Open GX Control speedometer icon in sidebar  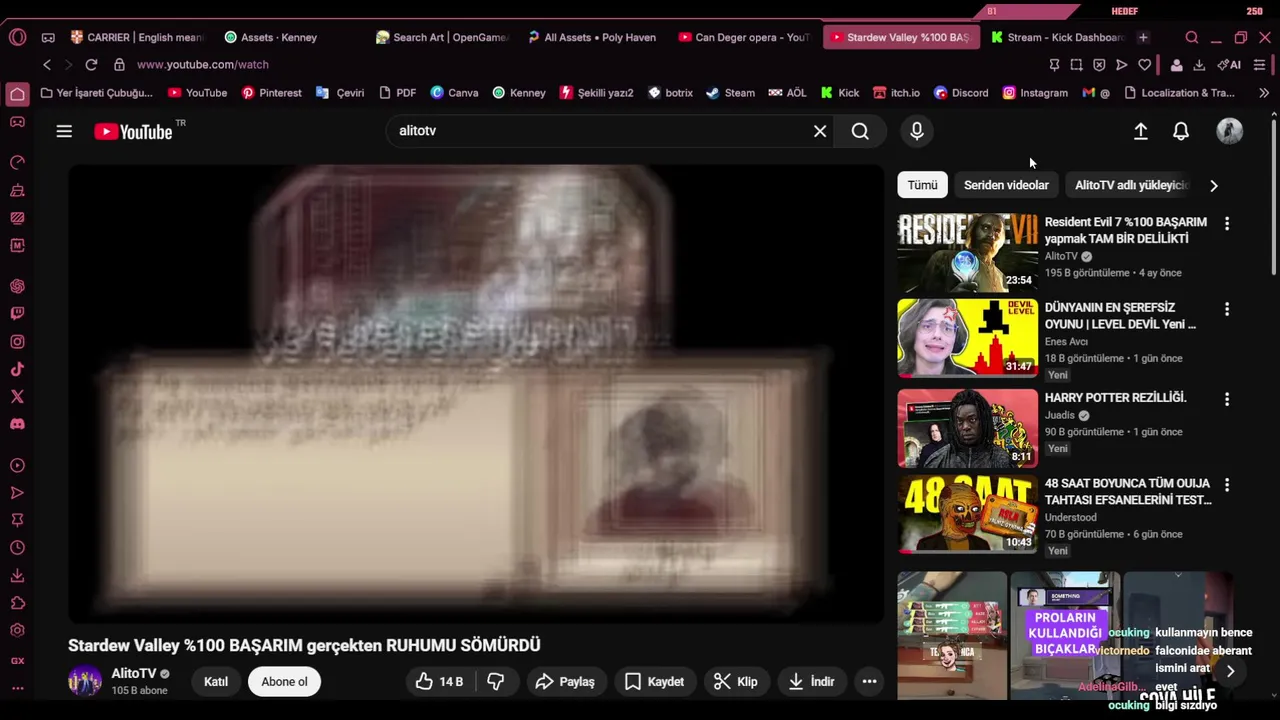point(17,162)
